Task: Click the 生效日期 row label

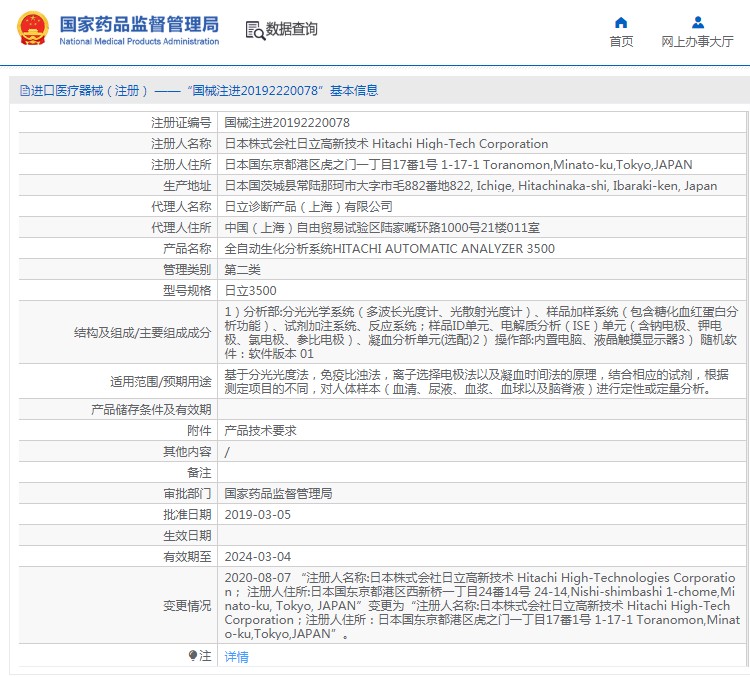Action: click(x=187, y=536)
